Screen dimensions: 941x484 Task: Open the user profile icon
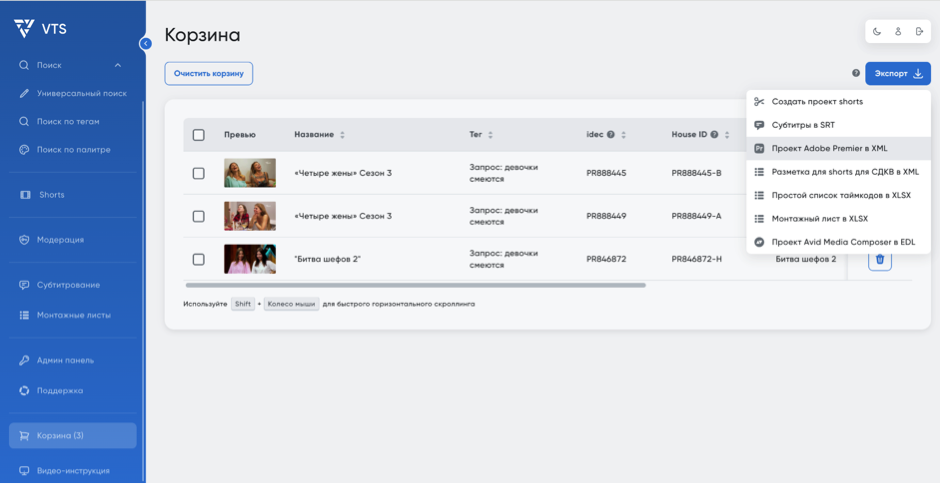pos(898,31)
